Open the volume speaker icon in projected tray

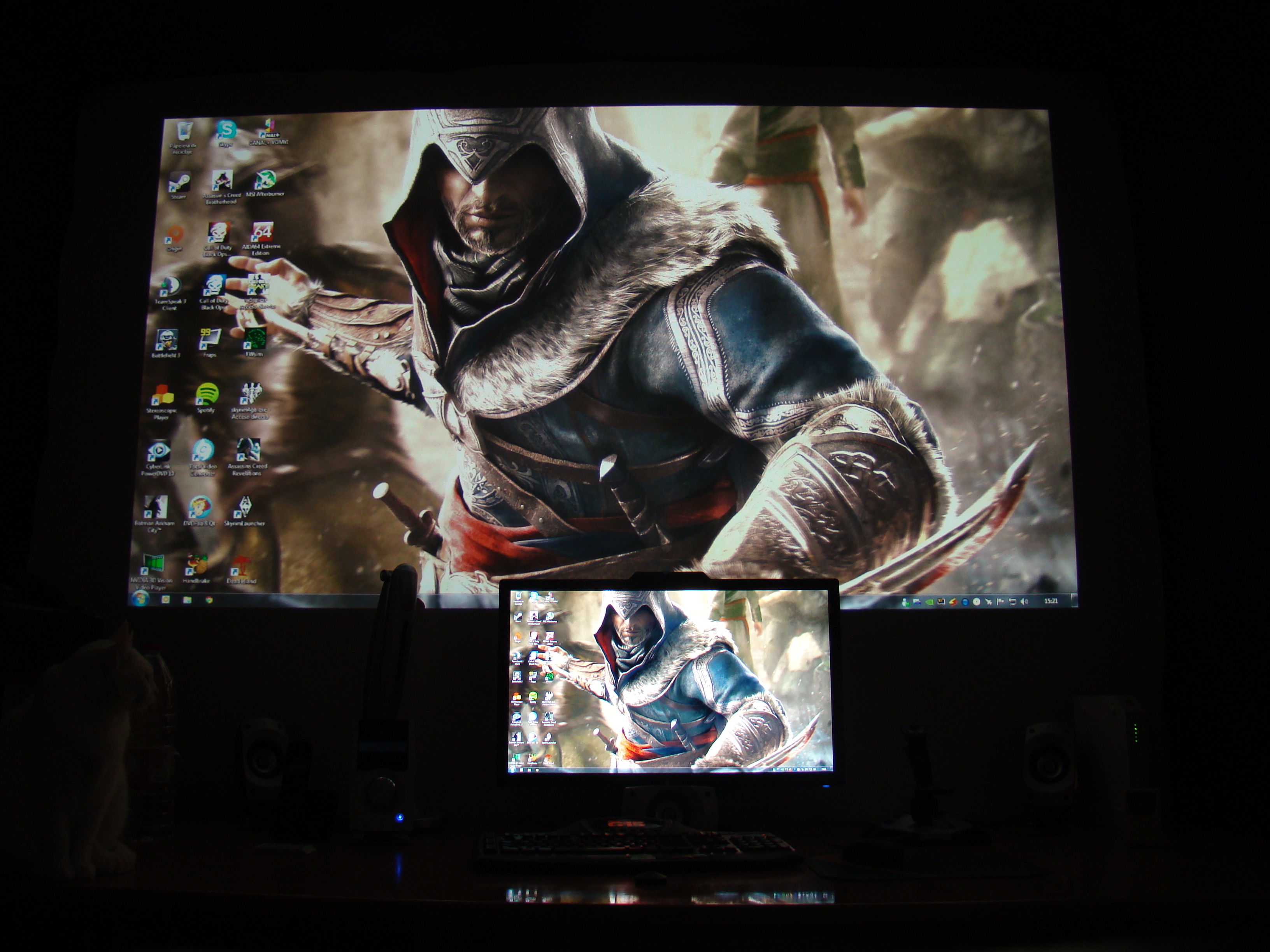1024,602
